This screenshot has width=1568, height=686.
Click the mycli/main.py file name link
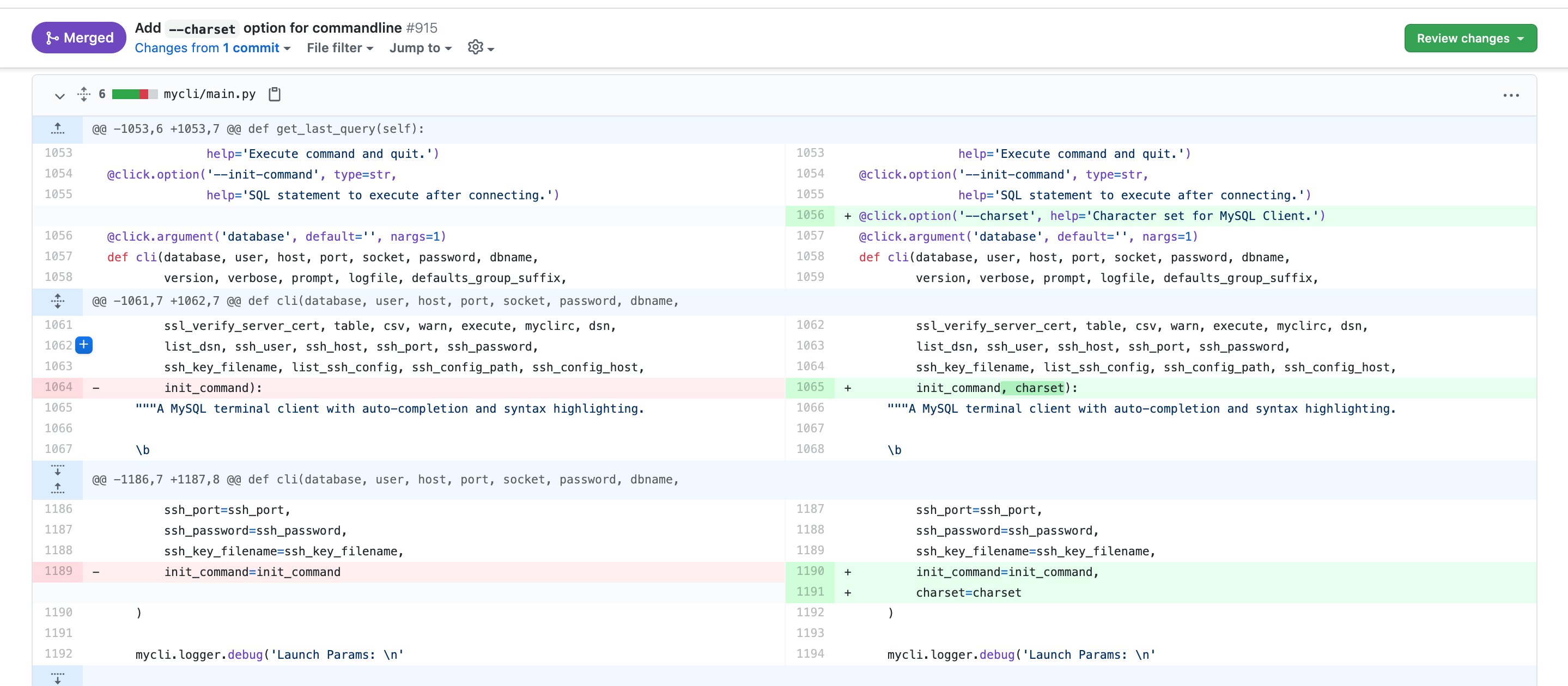click(x=209, y=94)
